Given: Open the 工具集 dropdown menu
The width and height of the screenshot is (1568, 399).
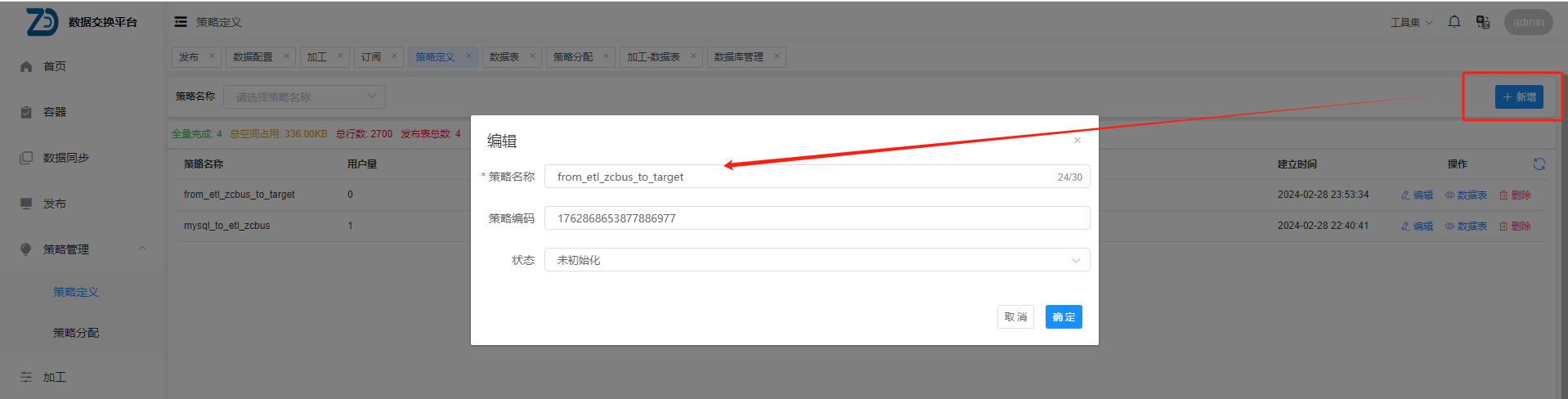Looking at the screenshot, I should [x=1411, y=22].
